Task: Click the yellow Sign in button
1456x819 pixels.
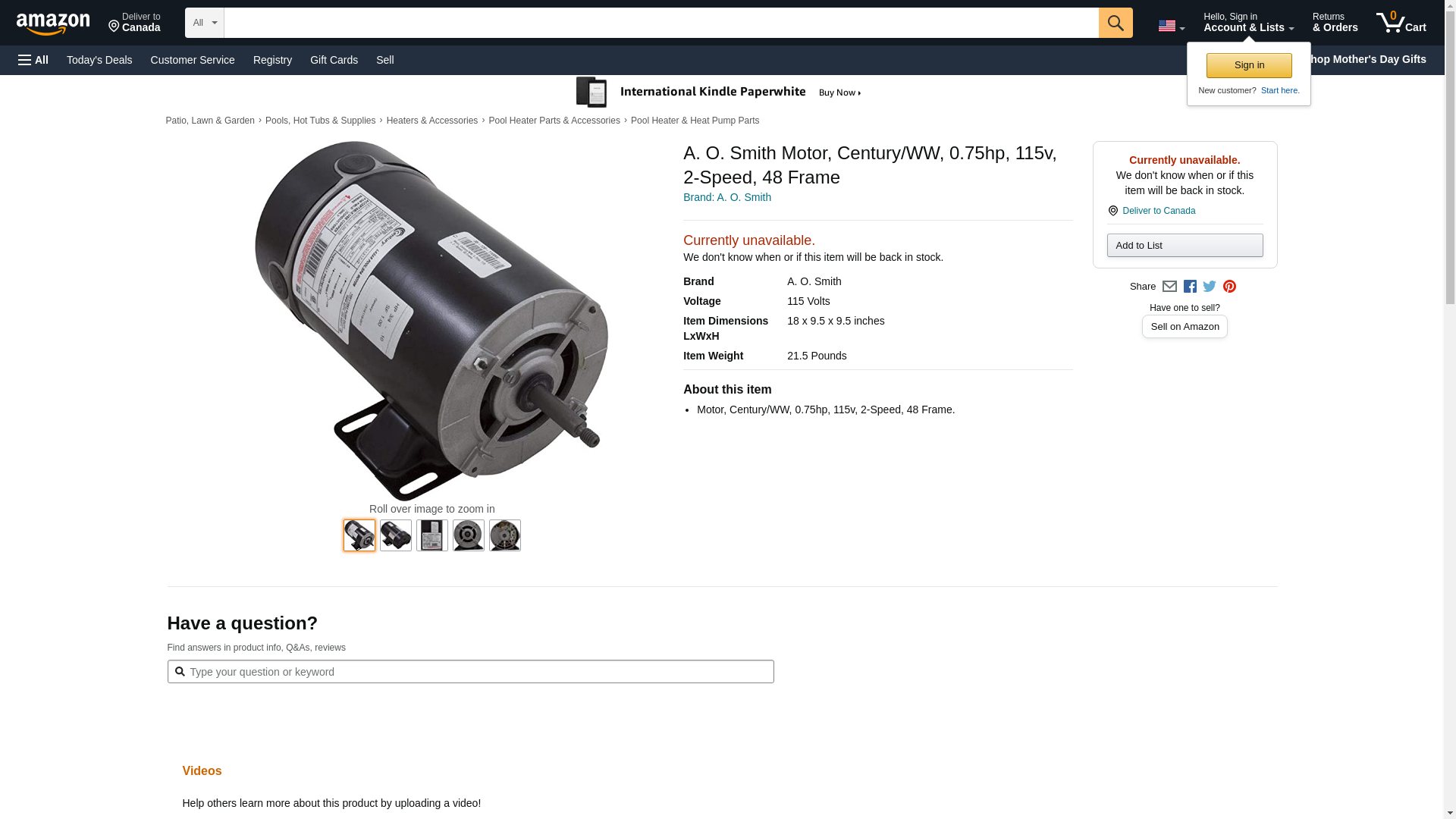Action: (1249, 65)
